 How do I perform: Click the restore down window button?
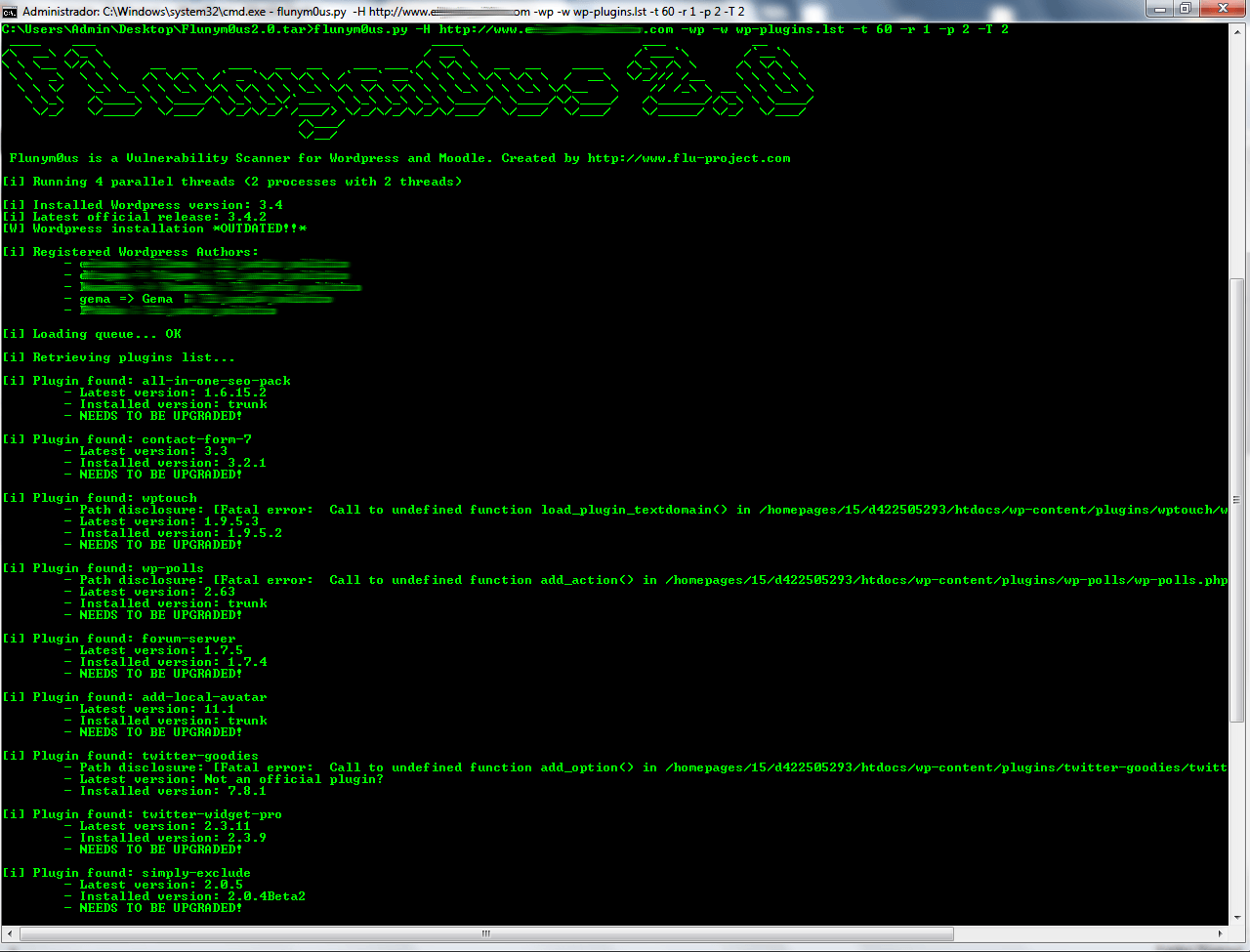[x=1186, y=10]
